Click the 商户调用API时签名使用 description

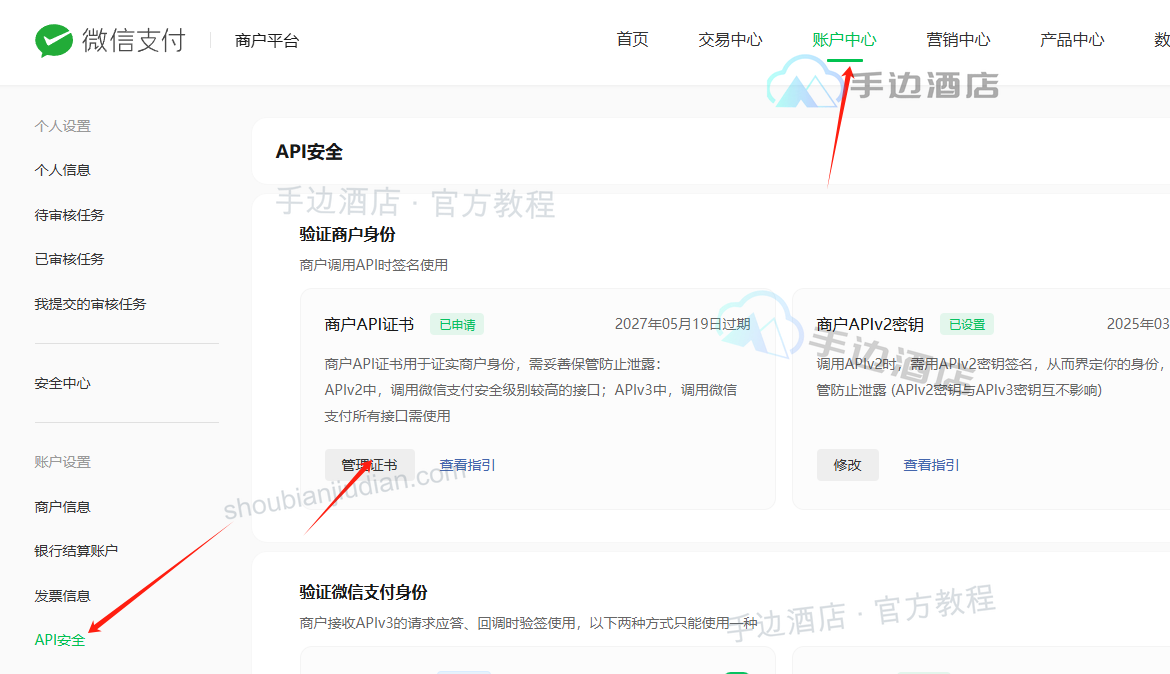(374, 265)
